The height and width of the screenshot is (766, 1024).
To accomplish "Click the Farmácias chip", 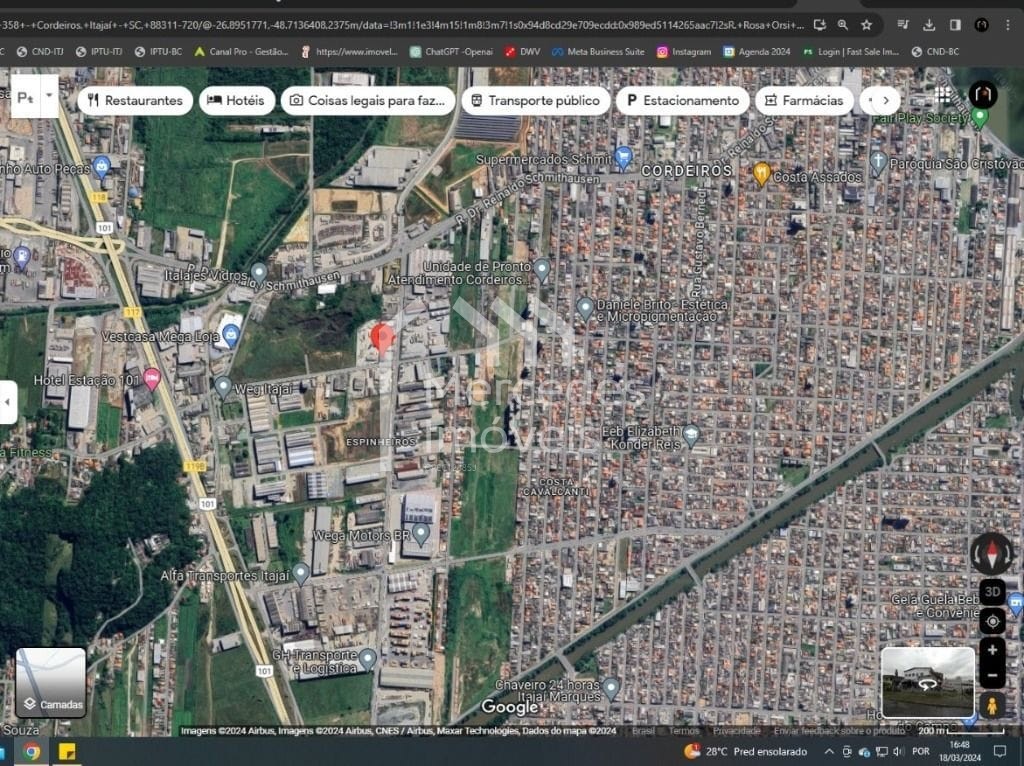I will 804,101.
